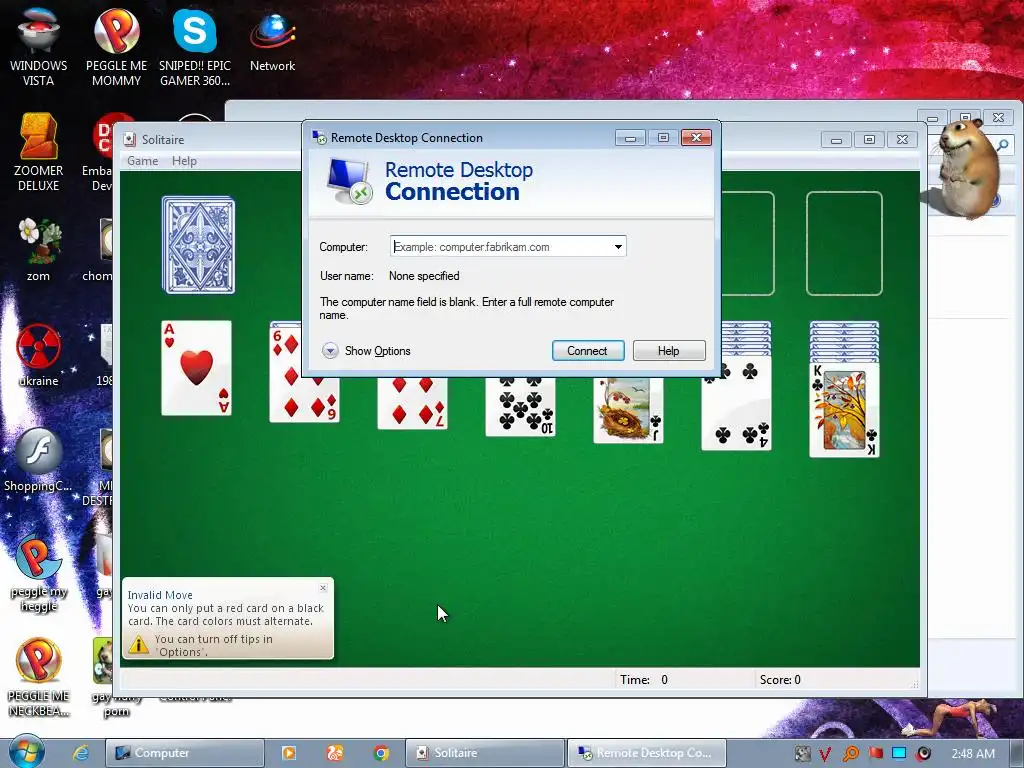This screenshot has height=768, width=1024.
Task: Launch Google Chrome from the taskbar
Action: (381, 753)
